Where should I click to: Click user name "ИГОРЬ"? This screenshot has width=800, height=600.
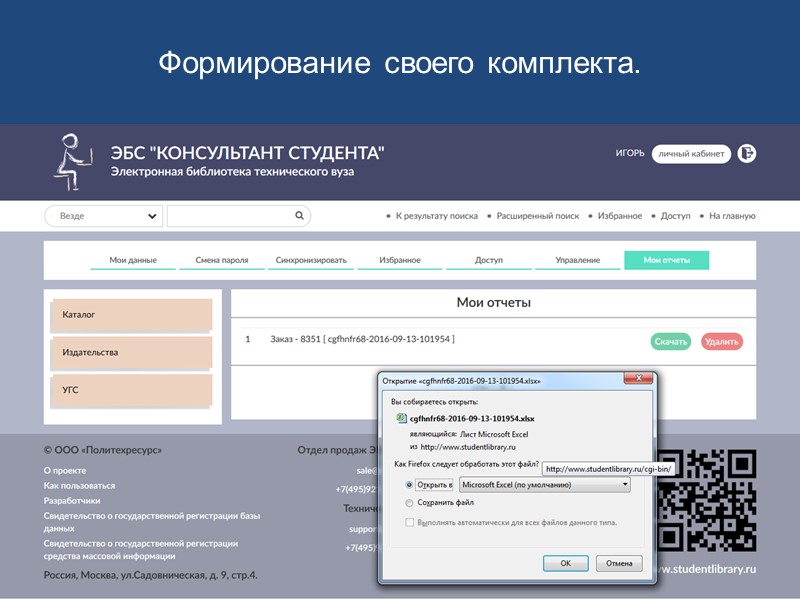(x=630, y=153)
